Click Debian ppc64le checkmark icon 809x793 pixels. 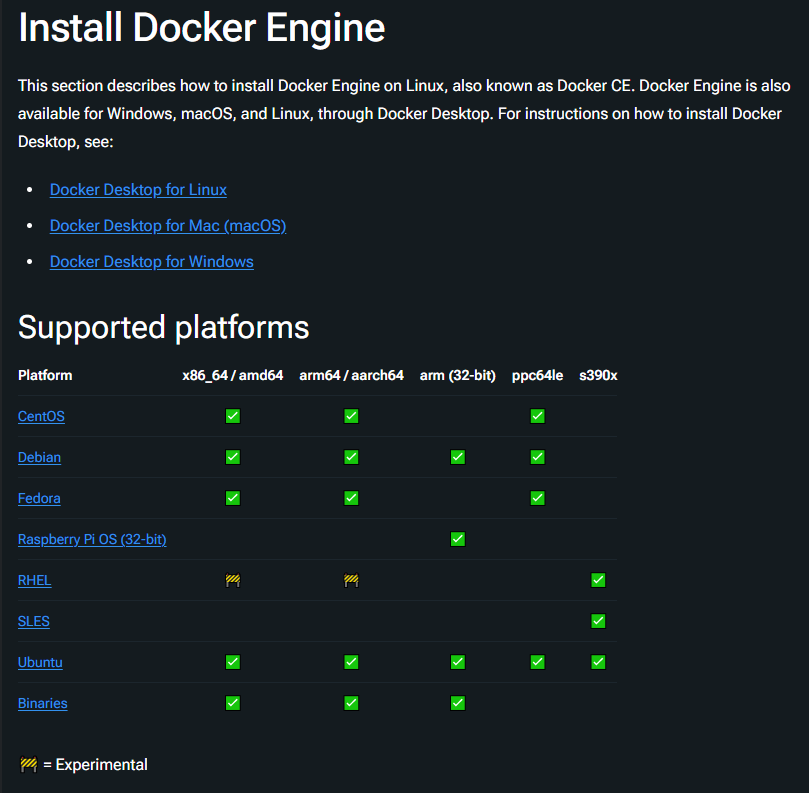tap(538, 457)
